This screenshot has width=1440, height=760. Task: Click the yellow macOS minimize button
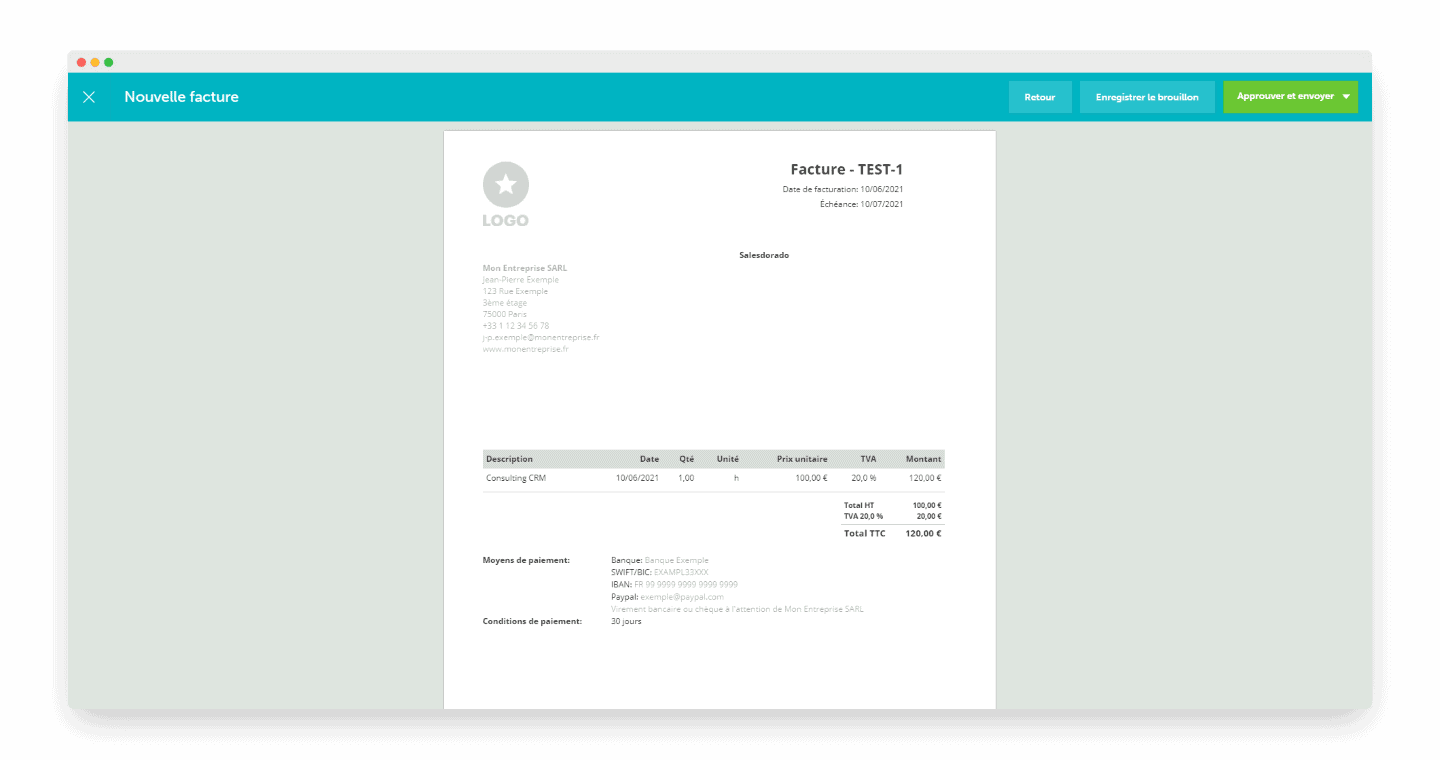95,62
